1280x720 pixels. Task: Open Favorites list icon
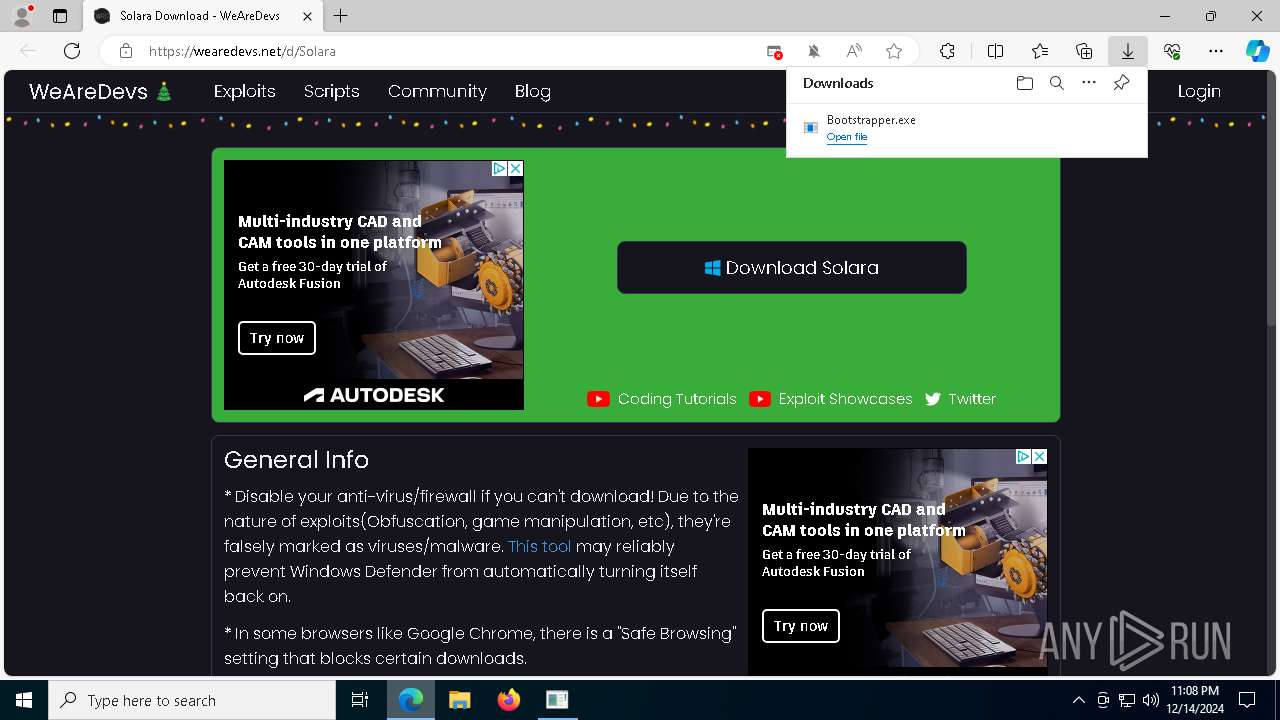pos(1040,51)
